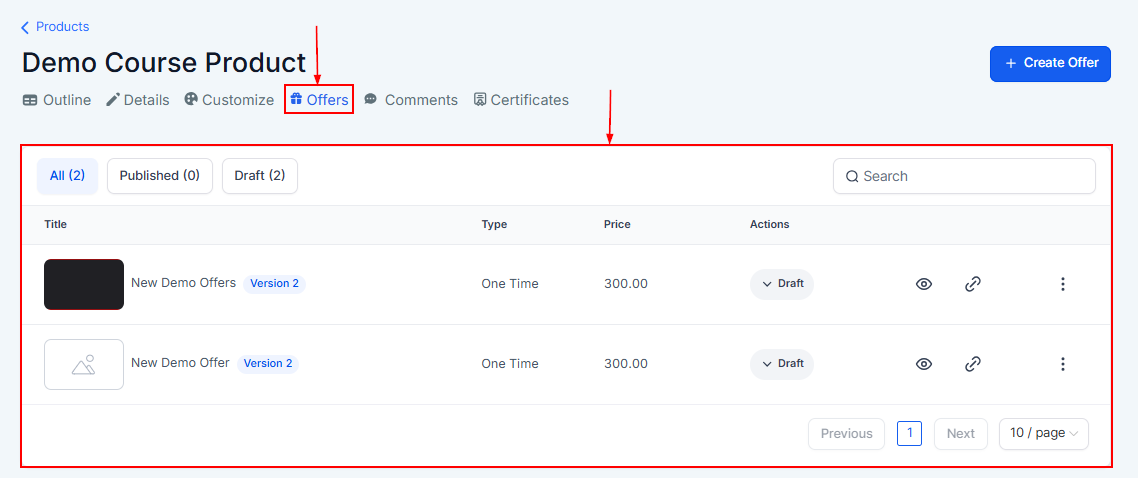The image size is (1138, 478).
Task: Click the Search offers field
Action: coord(964,176)
